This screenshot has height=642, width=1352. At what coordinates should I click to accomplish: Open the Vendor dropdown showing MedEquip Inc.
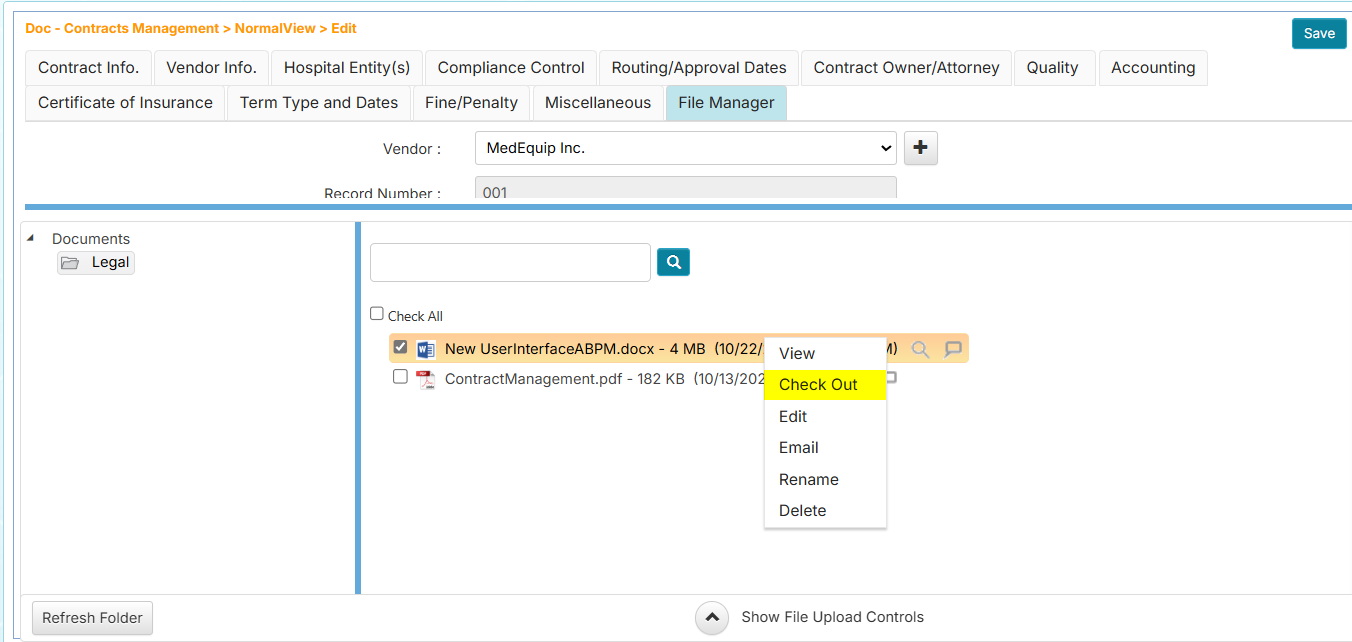[685, 148]
